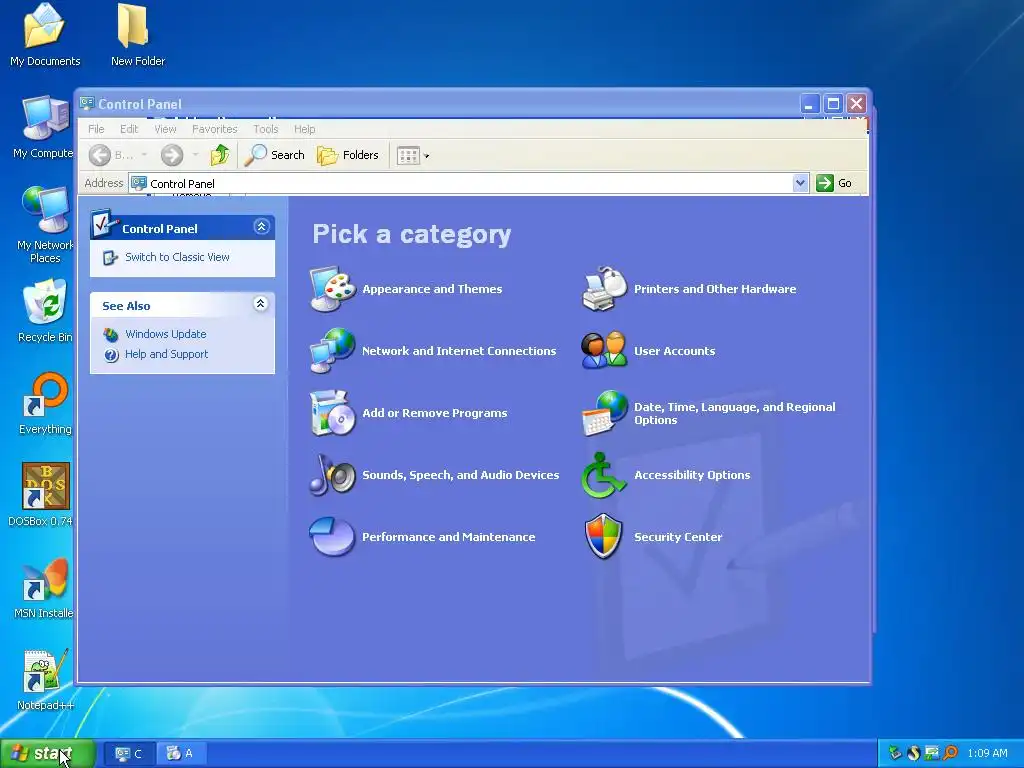
Task: Click the orange magnifier tray icon
Action: pyautogui.click(x=951, y=753)
